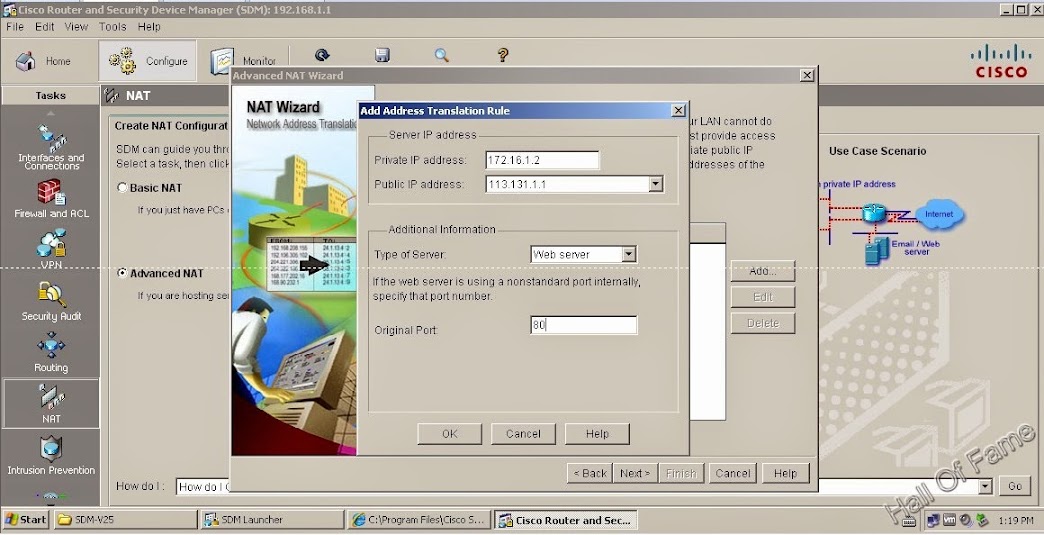Click the Tasks panel header
The height and width of the screenshot is (535, 1044).
point(51,95)
